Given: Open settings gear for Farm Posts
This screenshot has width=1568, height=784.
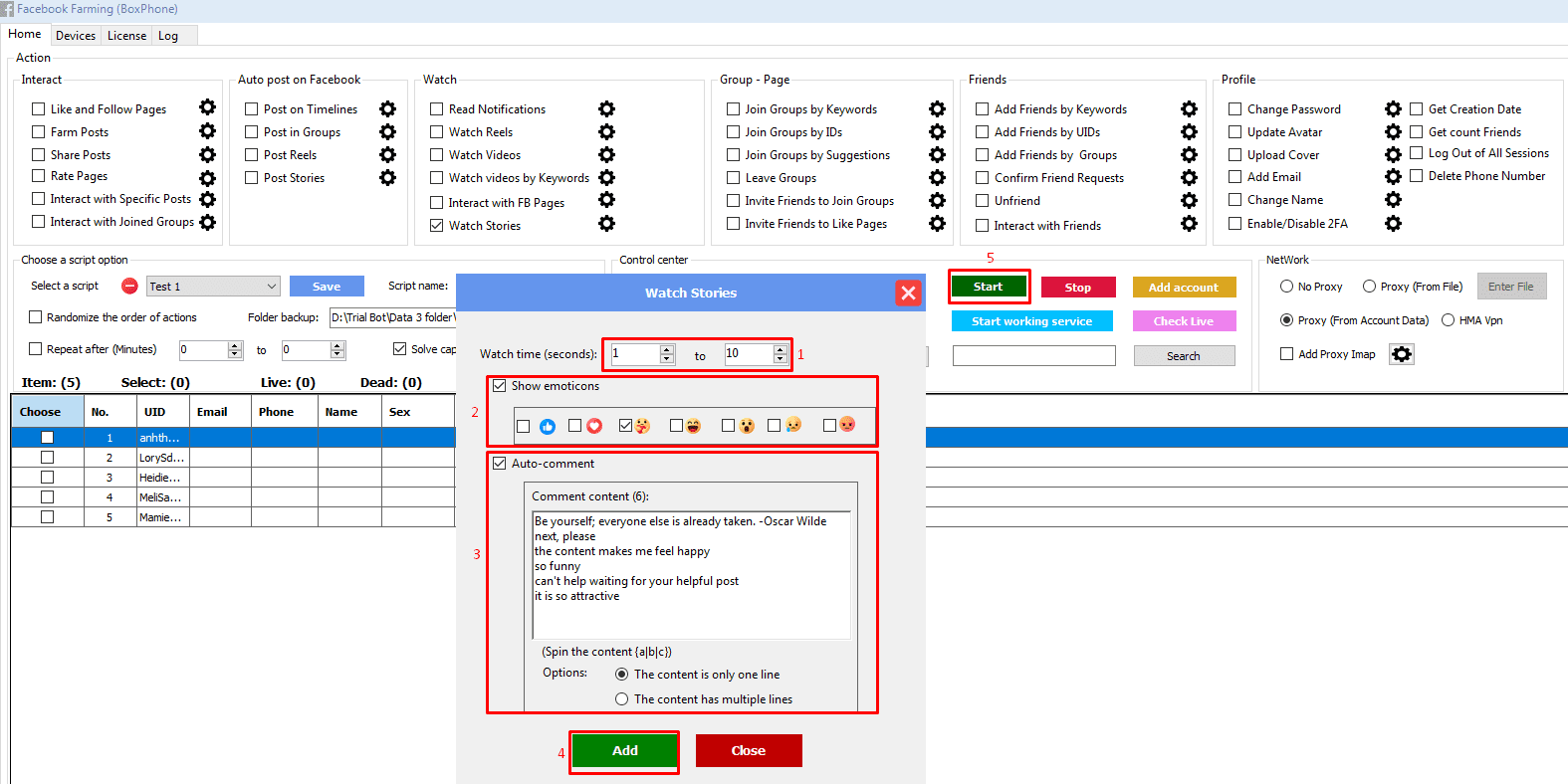Looking at the screenshot, I should coord(207,130).
